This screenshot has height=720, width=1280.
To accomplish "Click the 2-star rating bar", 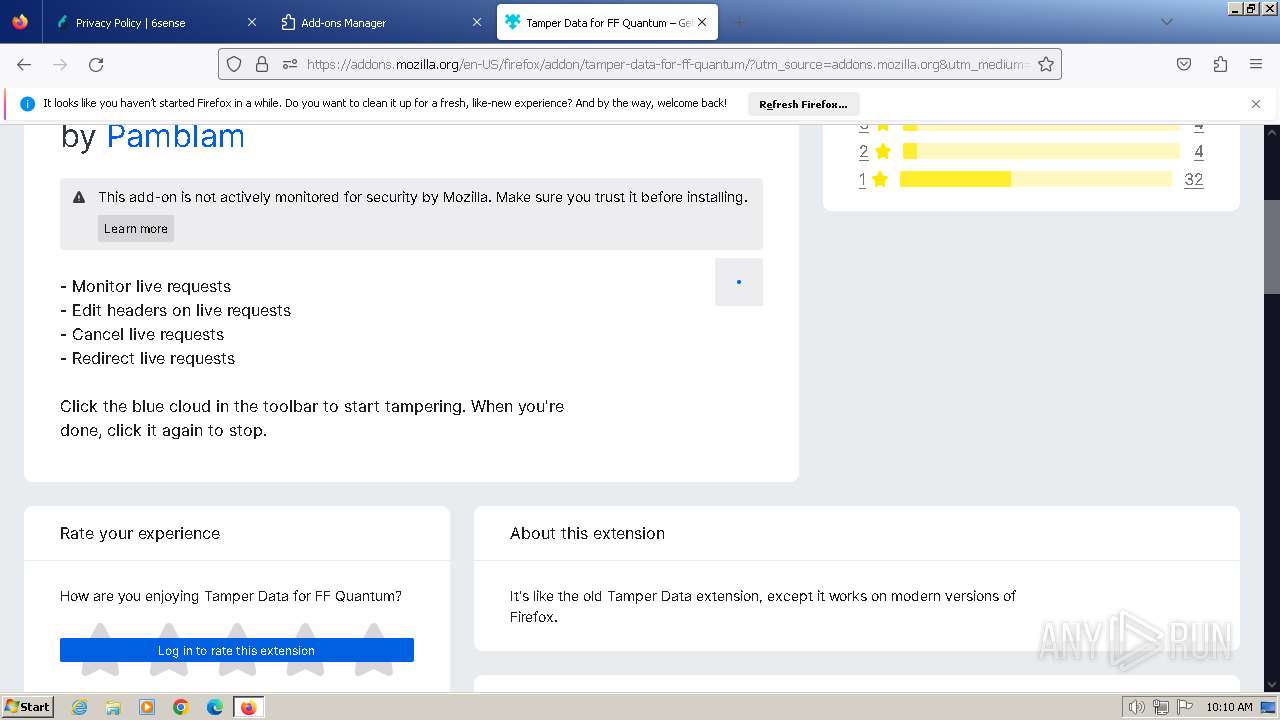I will pyautogui.click(x=1041, y=151).
